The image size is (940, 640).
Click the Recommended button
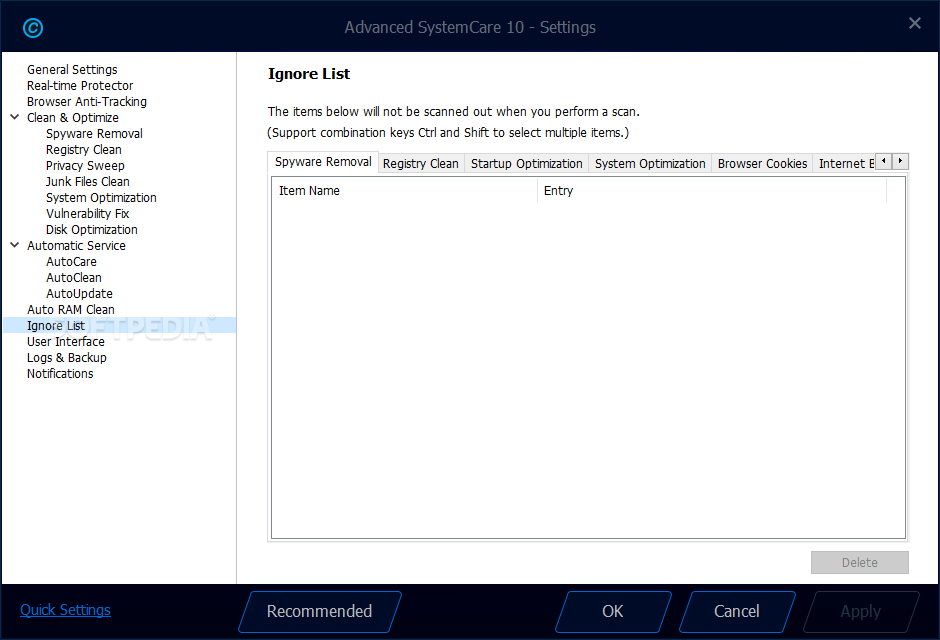320,611
